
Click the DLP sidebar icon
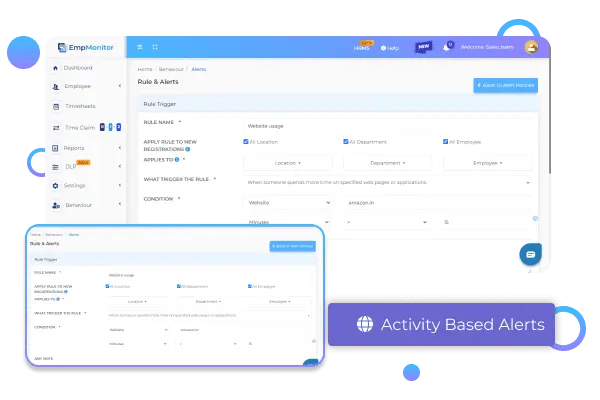(55, 167)
